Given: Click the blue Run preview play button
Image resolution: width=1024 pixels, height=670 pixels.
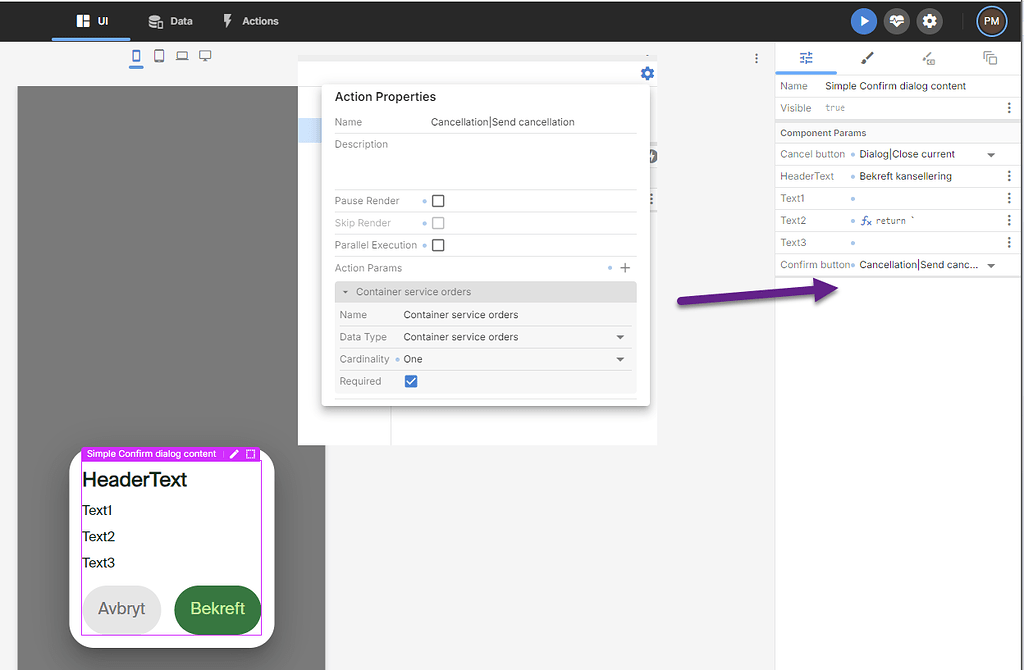Looking at the screenshot, I should click(864, 21).
